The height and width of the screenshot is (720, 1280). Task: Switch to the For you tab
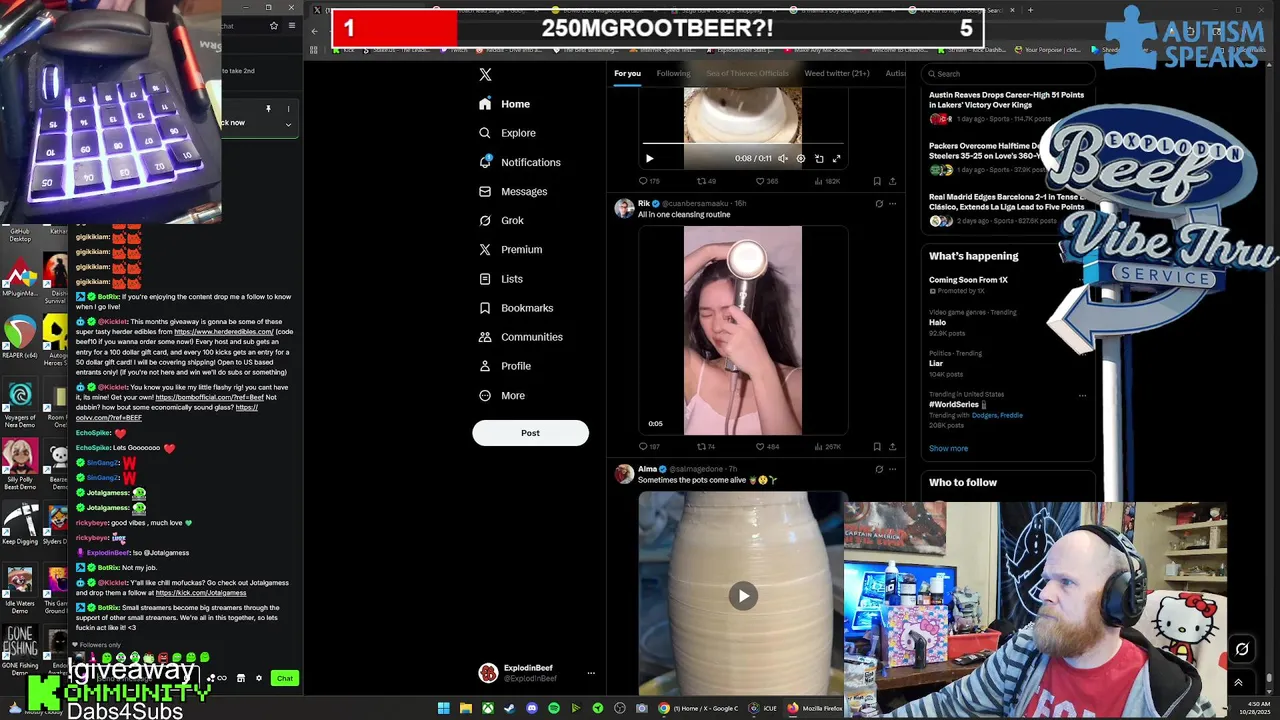pyautogui.click(x=627, y=73)
